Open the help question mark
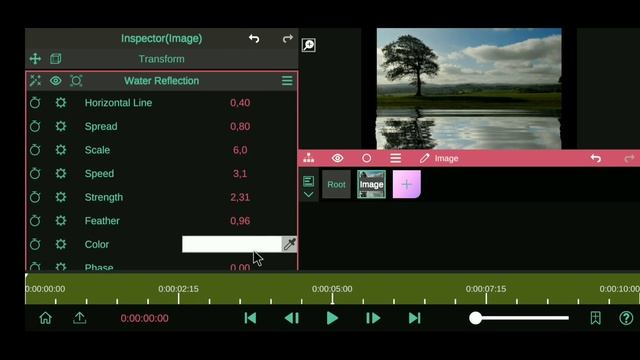Viewport: 640px width, 360px height. [626, 318]
